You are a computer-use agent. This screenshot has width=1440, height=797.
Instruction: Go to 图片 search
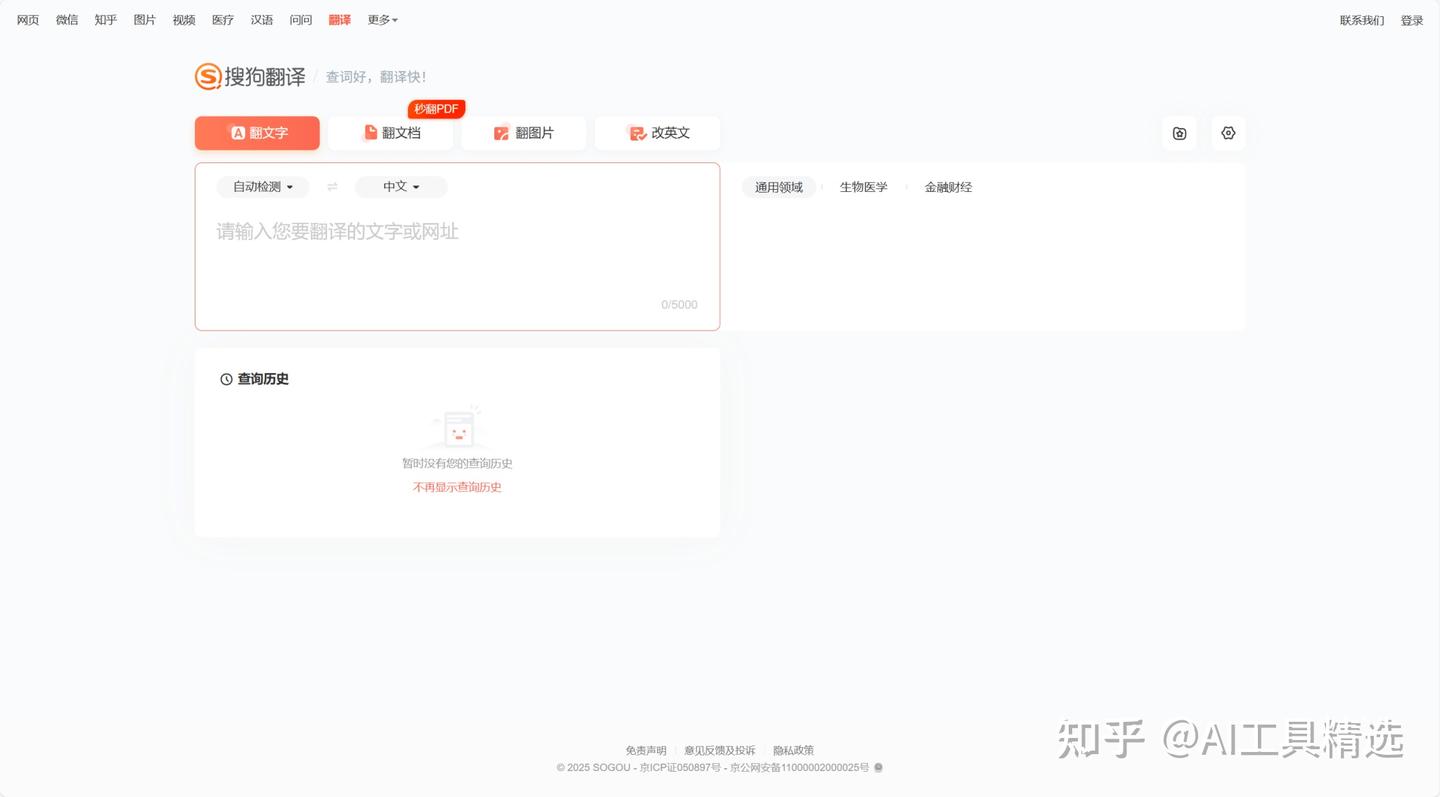[145, 20]
